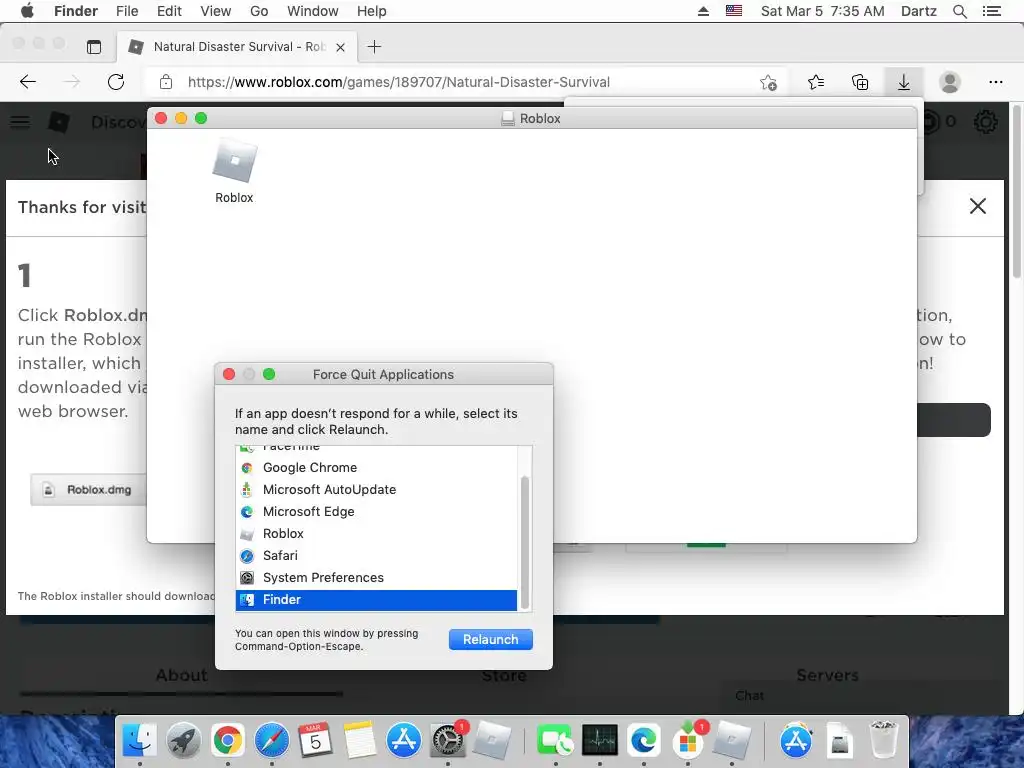Open Edge Settings and more menu
The width and height of the screenshot is (1024, 768).
click(x=995, y=82)
